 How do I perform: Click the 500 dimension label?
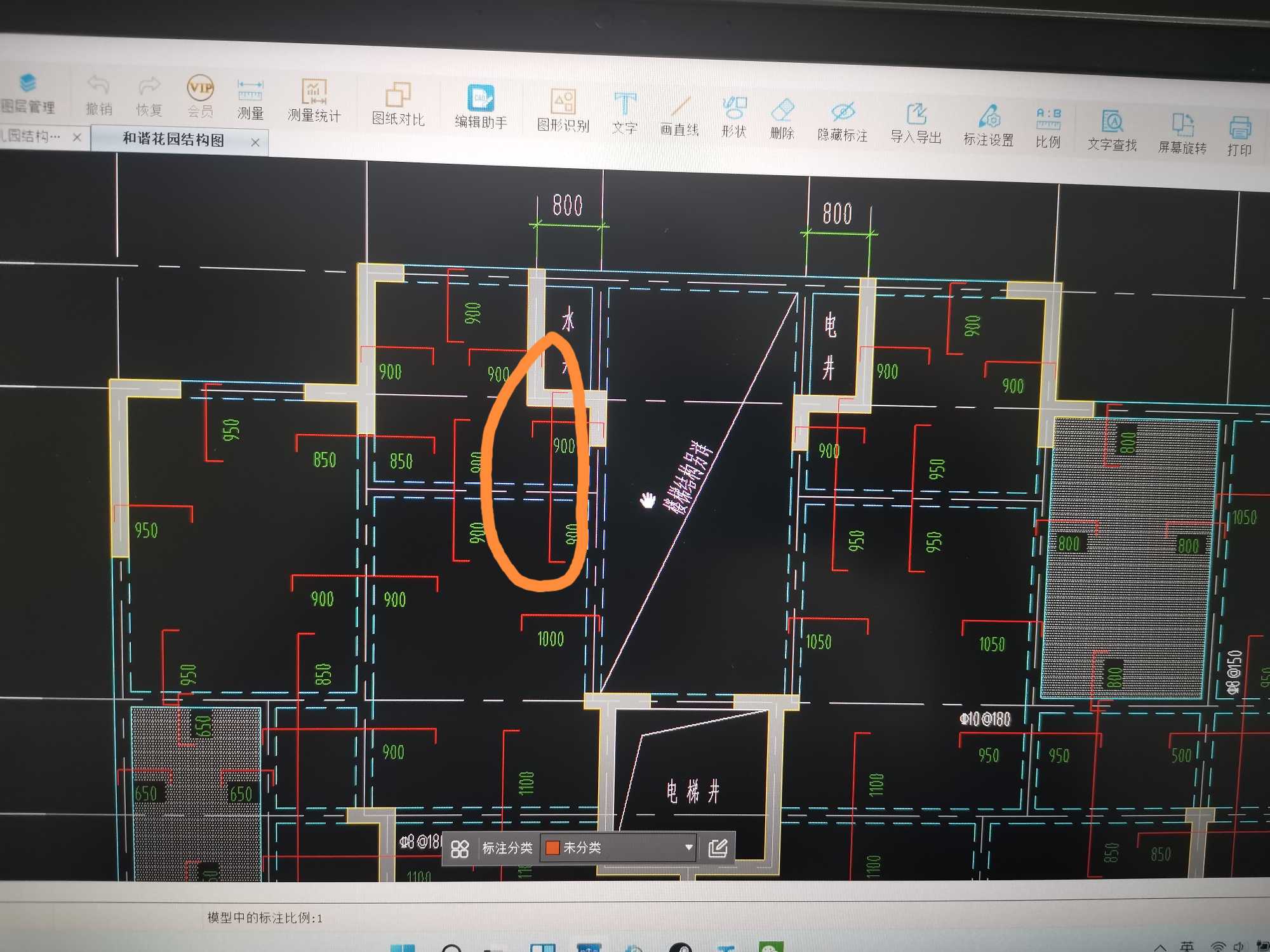[1181, 755]
